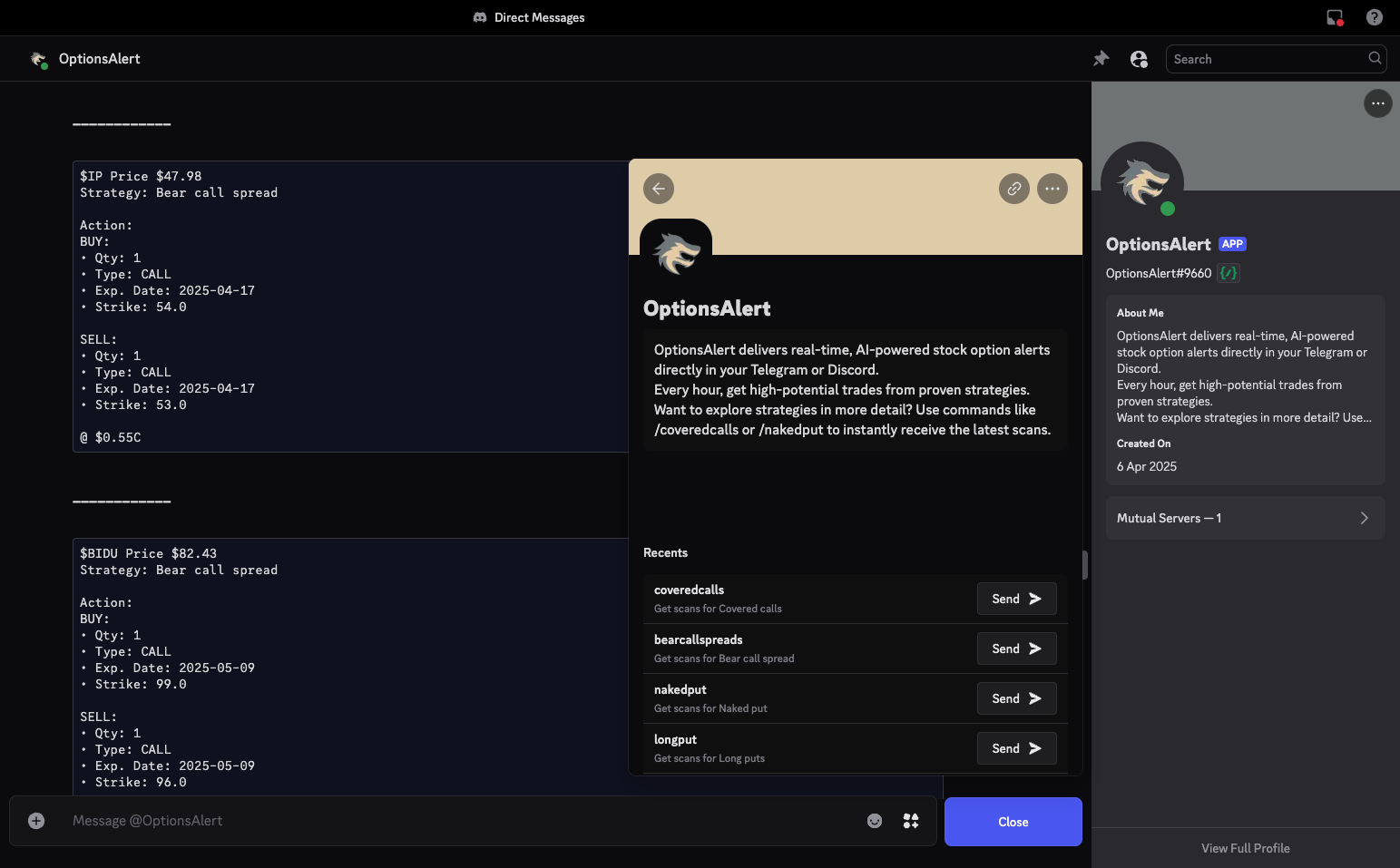Go back with the arrow in app popup

[x=659, y=189]
